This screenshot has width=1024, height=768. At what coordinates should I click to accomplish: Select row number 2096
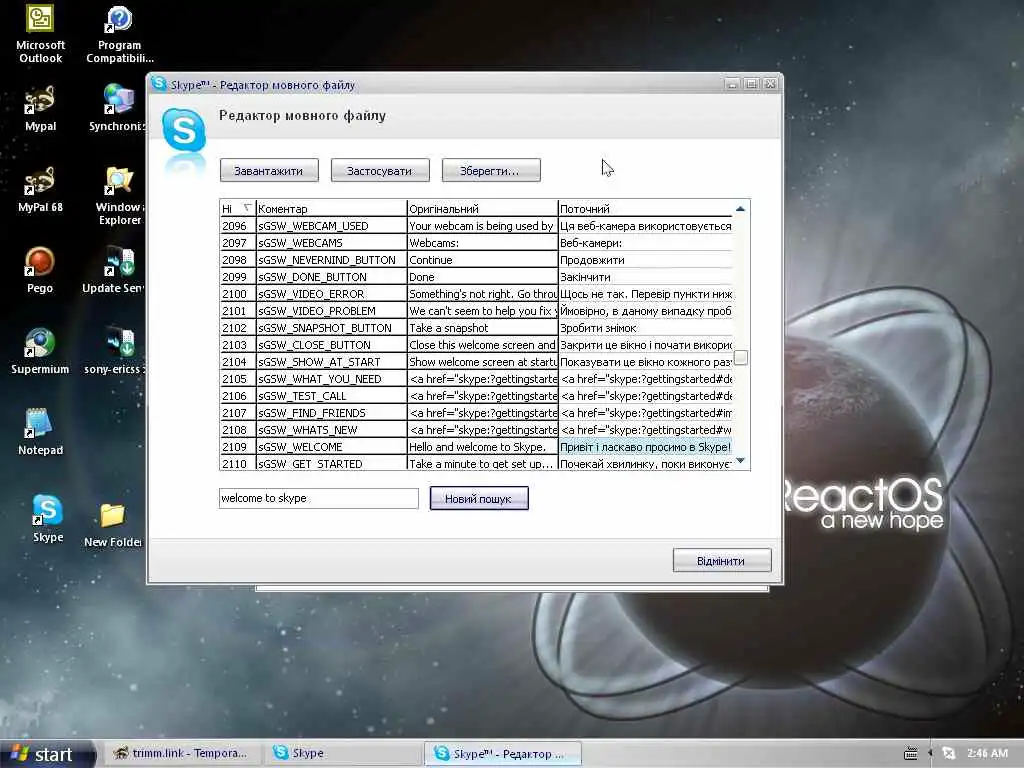pyautogui.click(x=237, y=226)
